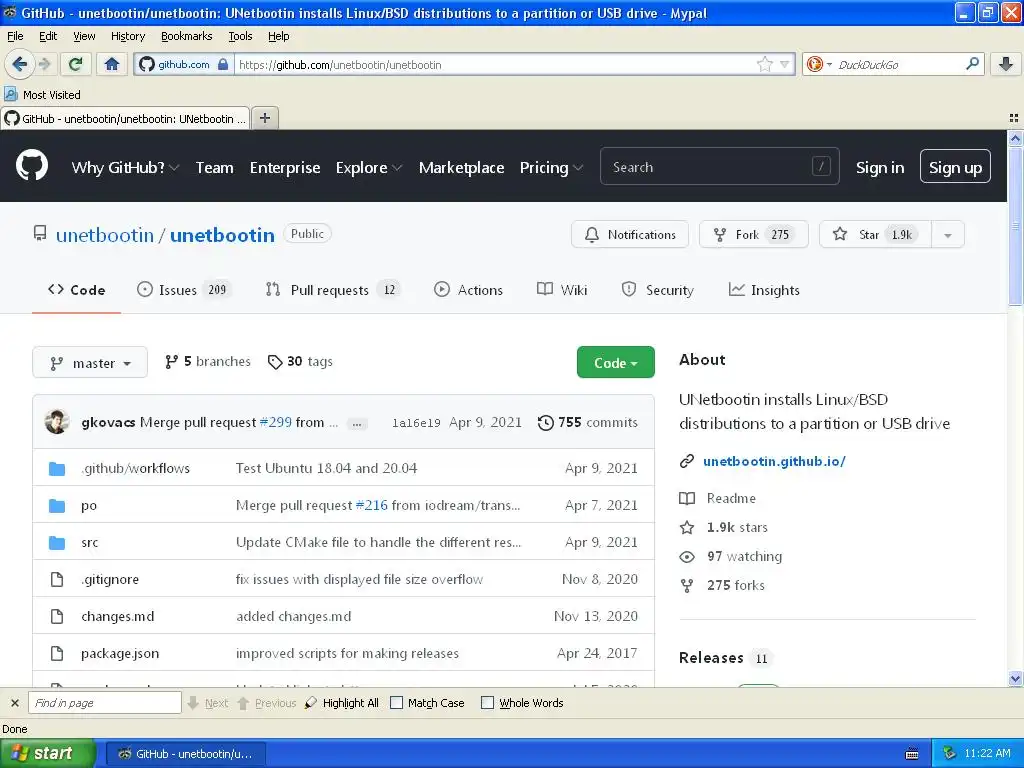Switch to the Wiki tab
Screen dimensions: 1024x768
[x=562, y=289]
